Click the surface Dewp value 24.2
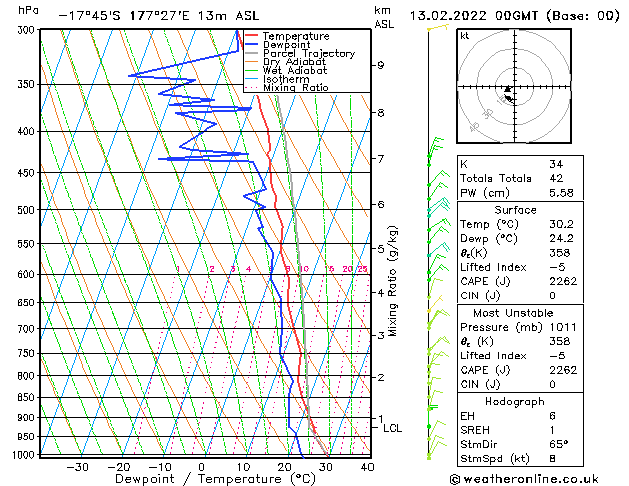This screenshot has width=629, height=486. coord(561,239)
